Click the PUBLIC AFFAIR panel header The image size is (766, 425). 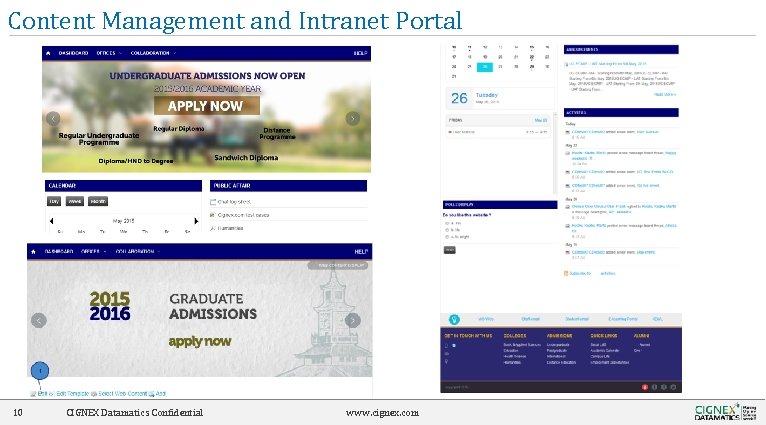pyautogui.click(x=288, y=186)
